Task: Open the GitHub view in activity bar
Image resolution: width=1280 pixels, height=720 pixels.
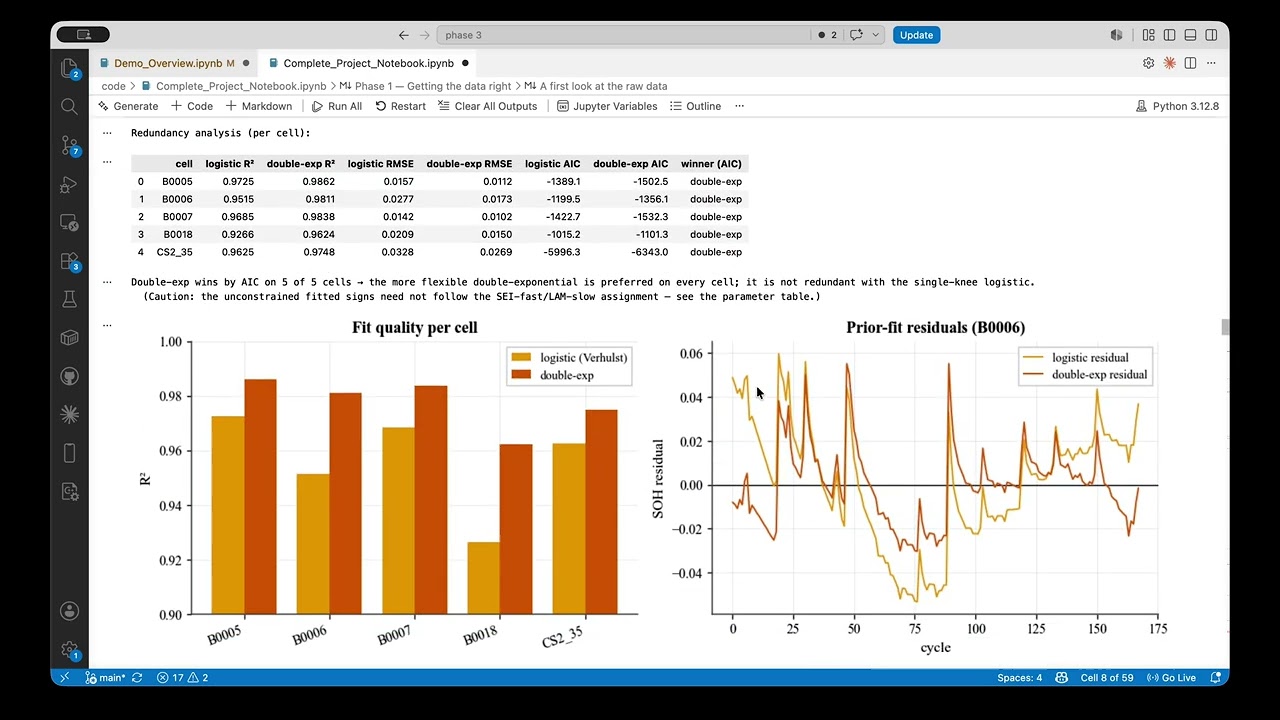Action: (69, 376)
